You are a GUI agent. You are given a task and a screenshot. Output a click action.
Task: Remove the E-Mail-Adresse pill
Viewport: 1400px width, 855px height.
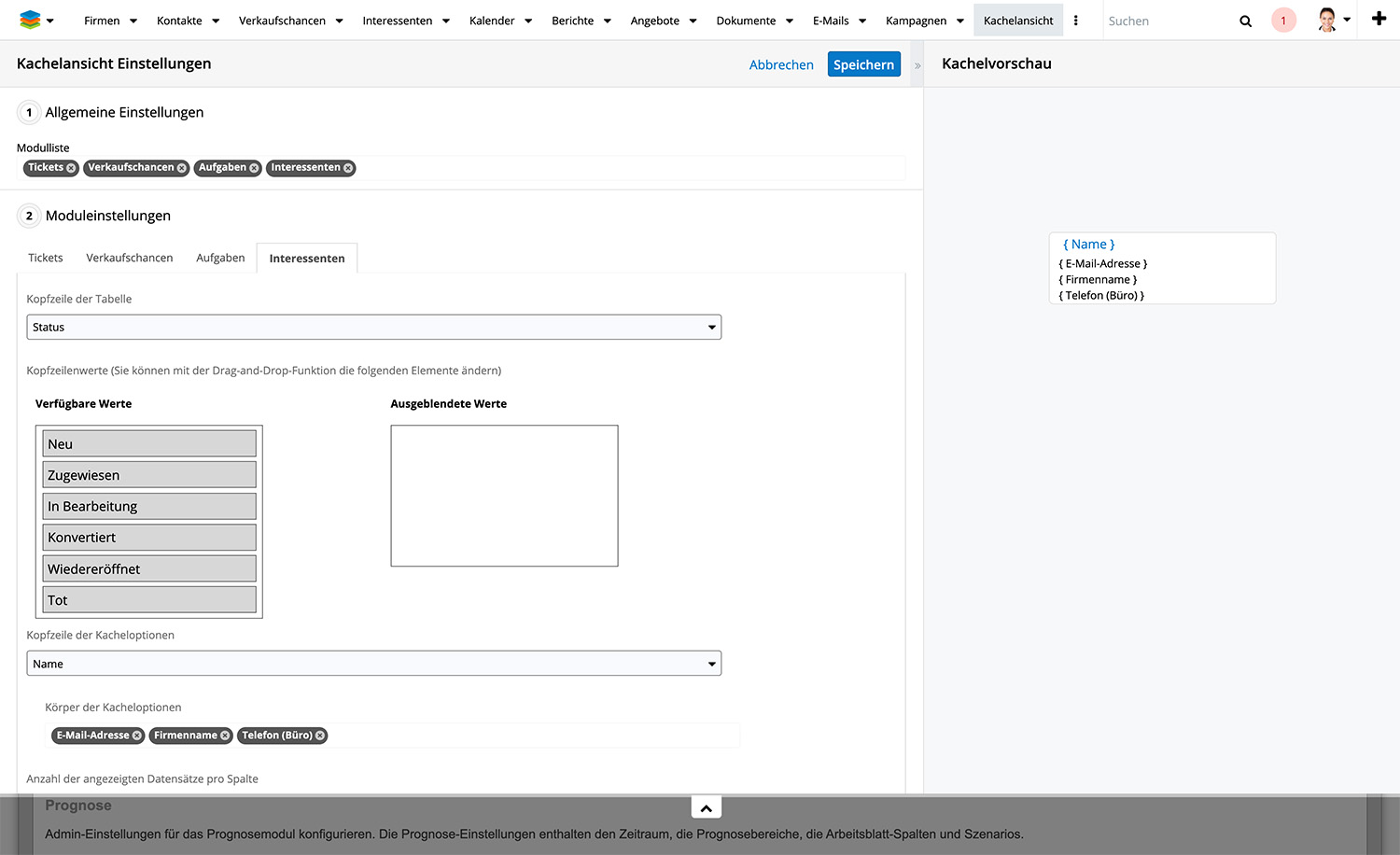click(137, 736)
